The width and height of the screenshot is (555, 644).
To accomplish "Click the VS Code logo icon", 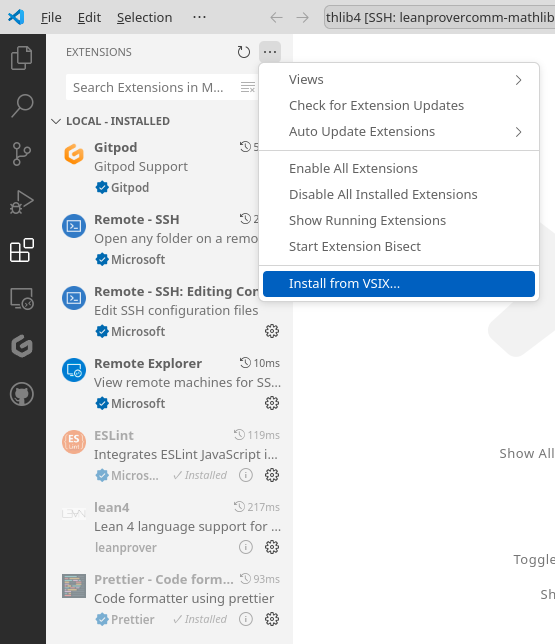I will [x=16, y=17].
